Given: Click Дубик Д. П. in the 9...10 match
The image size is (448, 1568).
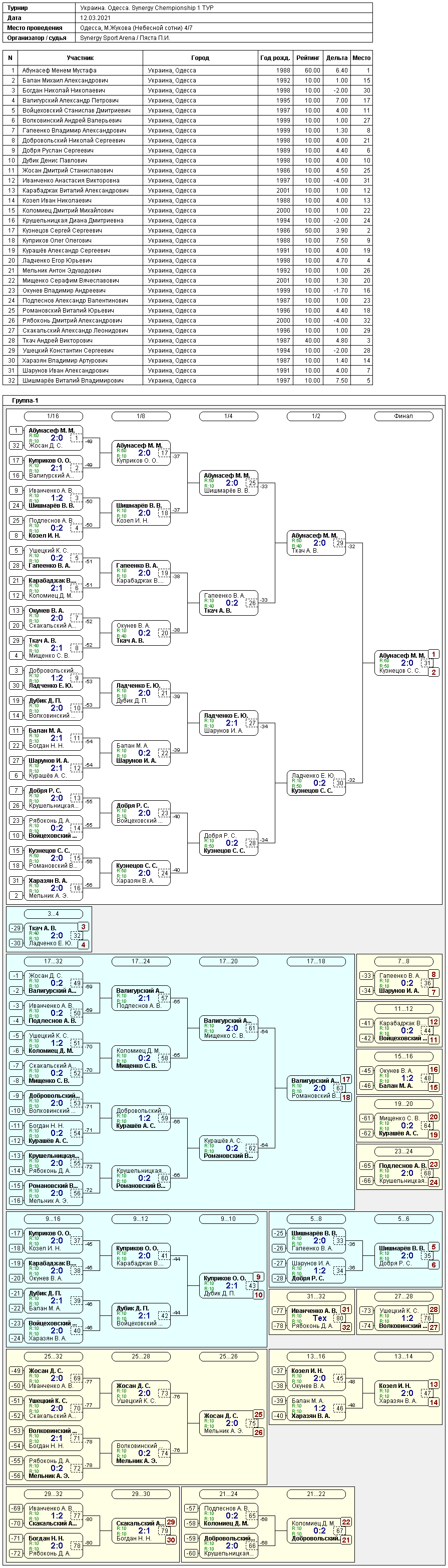Looking at the screenshot, I should (220, 1293).
